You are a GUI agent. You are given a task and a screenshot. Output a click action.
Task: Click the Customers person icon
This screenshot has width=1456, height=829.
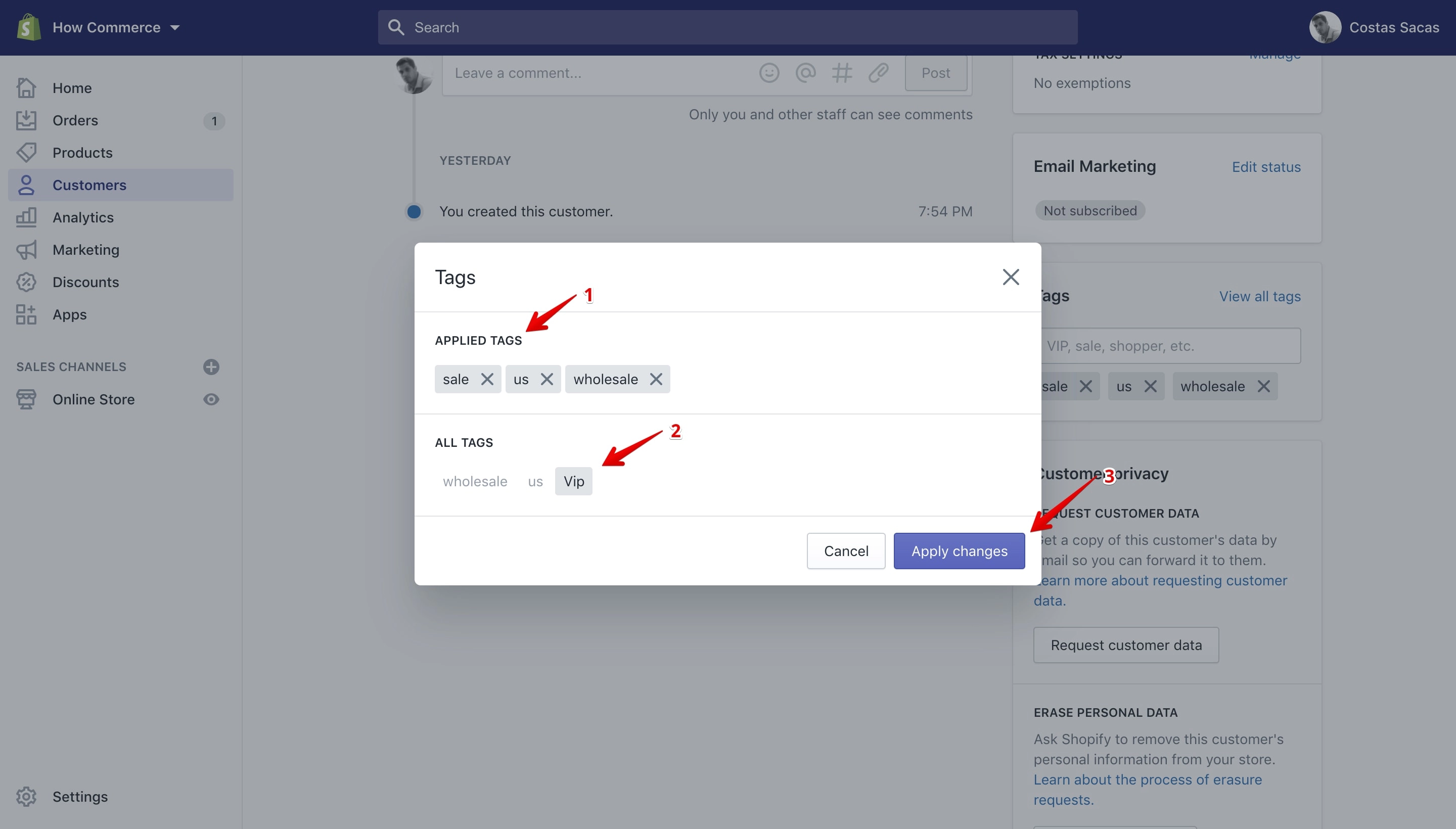tap(26, 185)
